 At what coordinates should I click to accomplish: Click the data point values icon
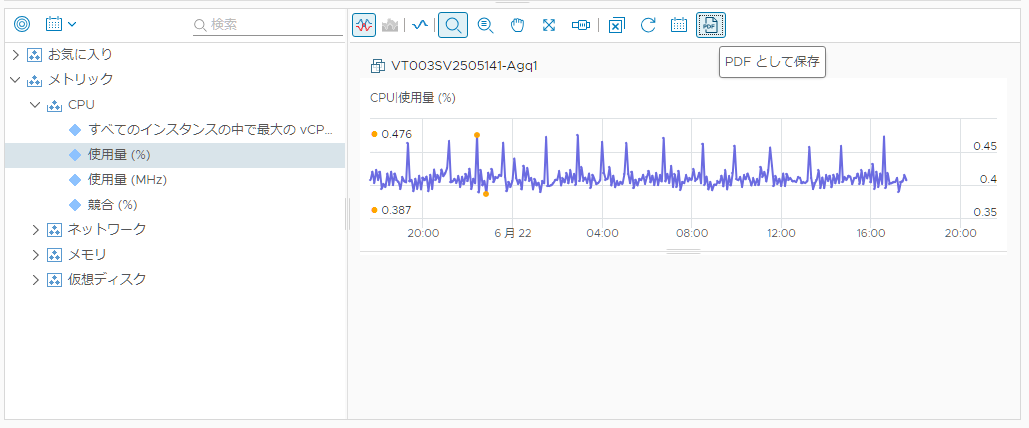581,26
